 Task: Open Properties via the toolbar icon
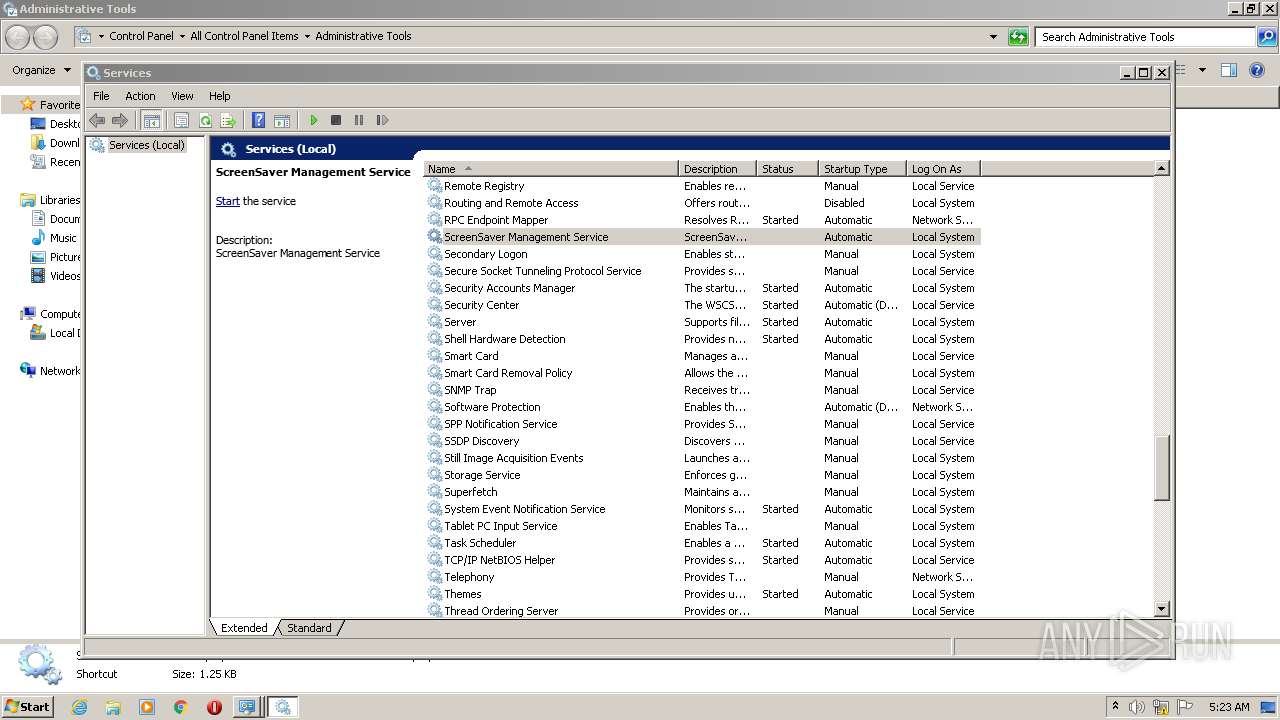point(181,120)
